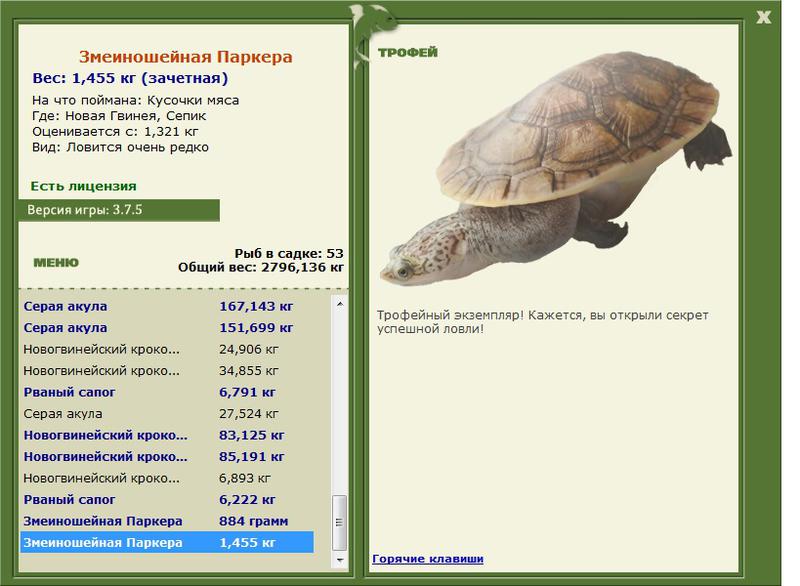The height and width of the screenshot is (586, 800).
Task: Click the scroll up arrow in fish list
Action: pyautogui.click(x=340, y=304)
